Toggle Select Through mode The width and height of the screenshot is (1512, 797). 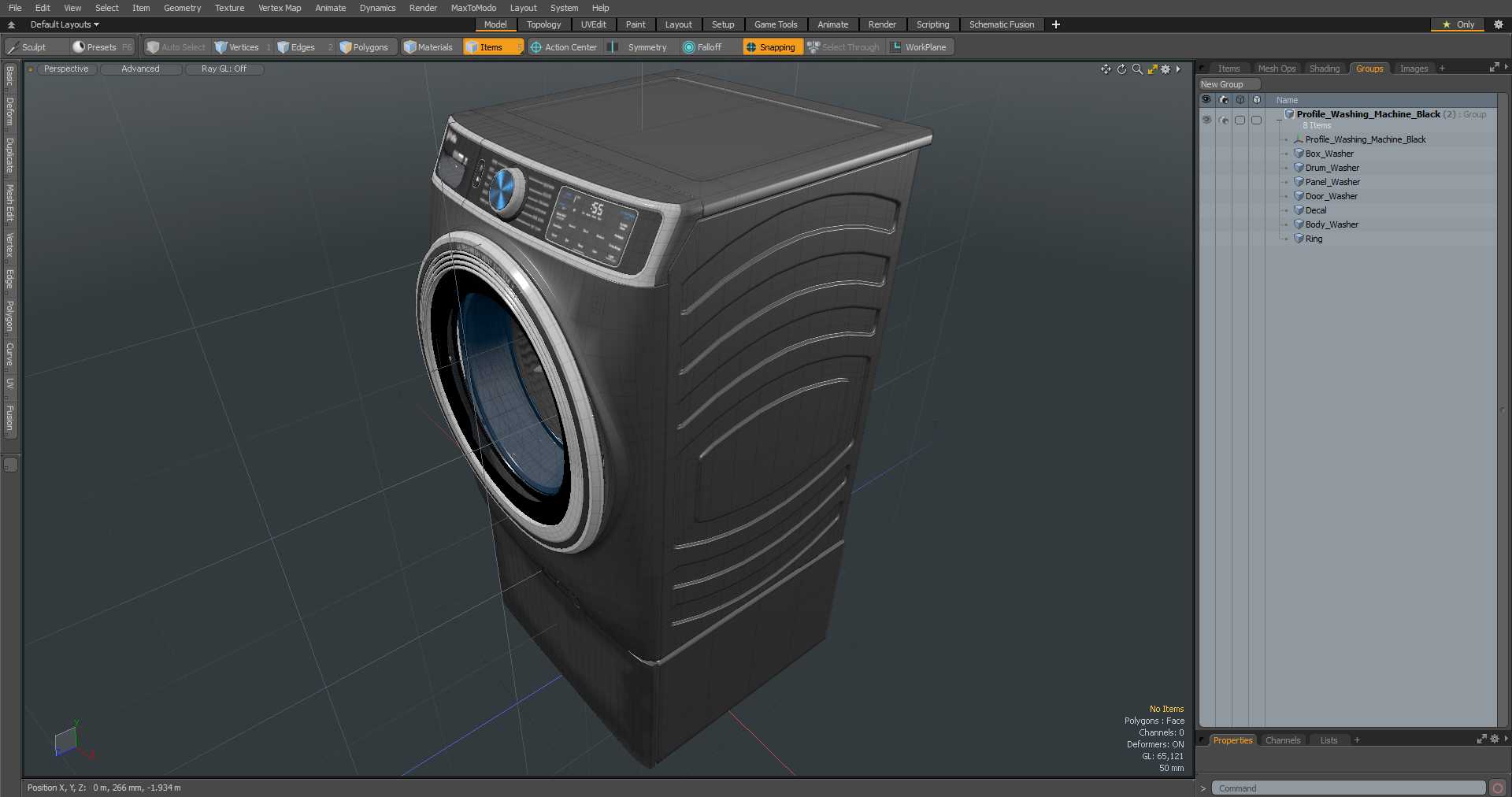point(843,47)
